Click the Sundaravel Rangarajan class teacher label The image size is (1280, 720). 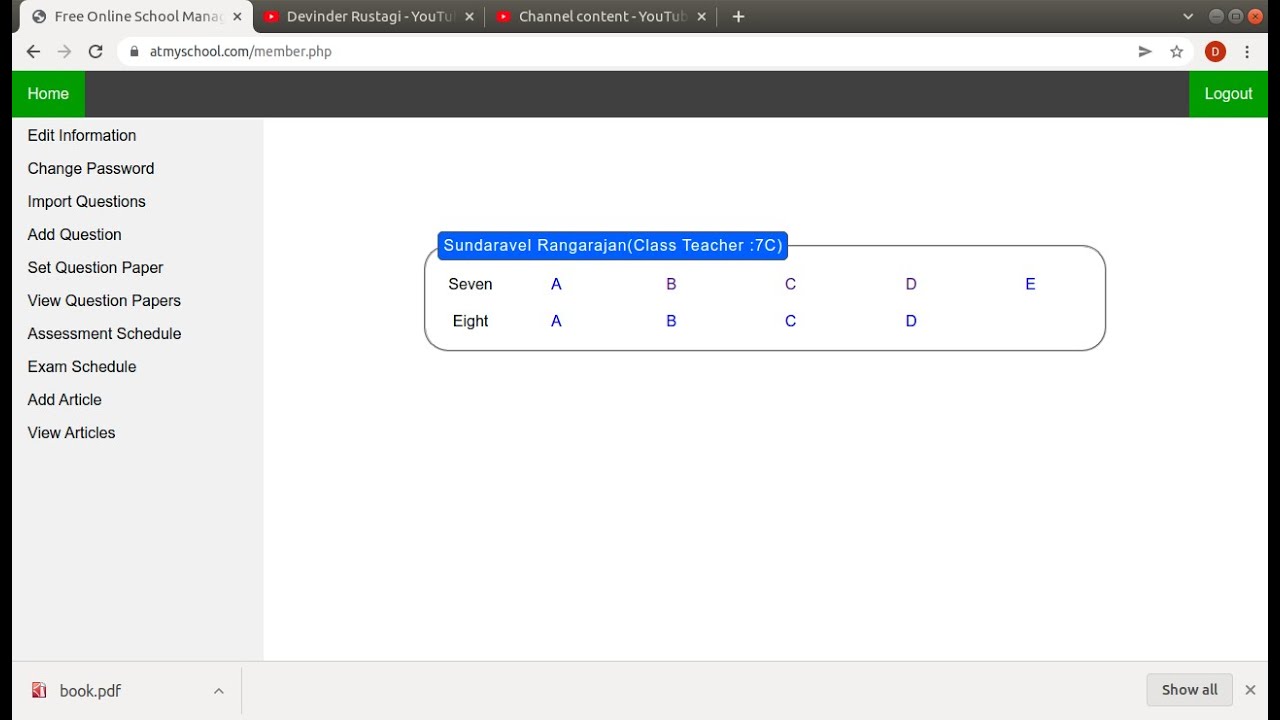tap(613, 246)
